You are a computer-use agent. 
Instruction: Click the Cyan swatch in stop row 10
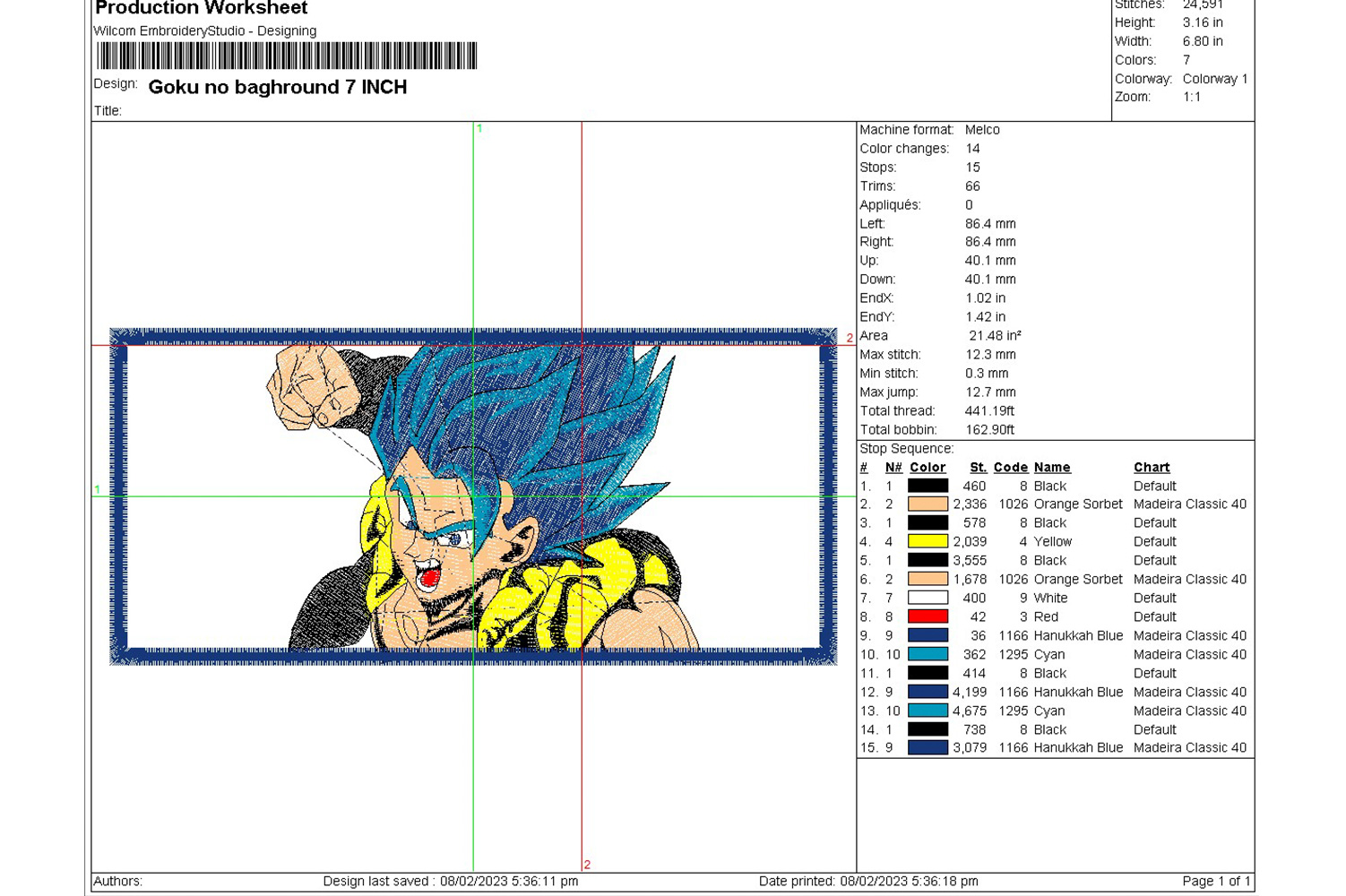coord(928,655)
